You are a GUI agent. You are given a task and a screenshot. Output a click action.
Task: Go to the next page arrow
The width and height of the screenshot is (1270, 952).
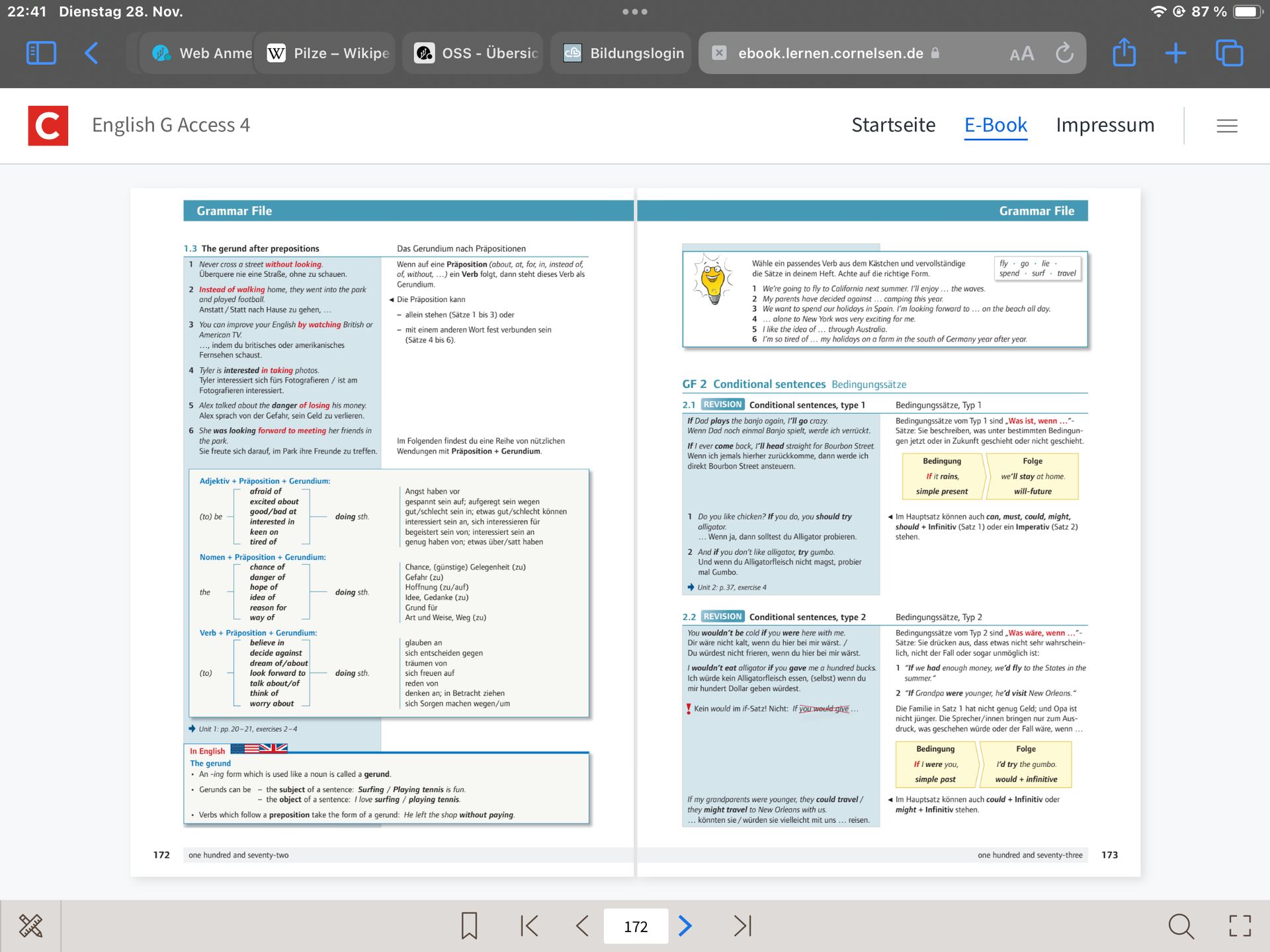tap(685, 926)
